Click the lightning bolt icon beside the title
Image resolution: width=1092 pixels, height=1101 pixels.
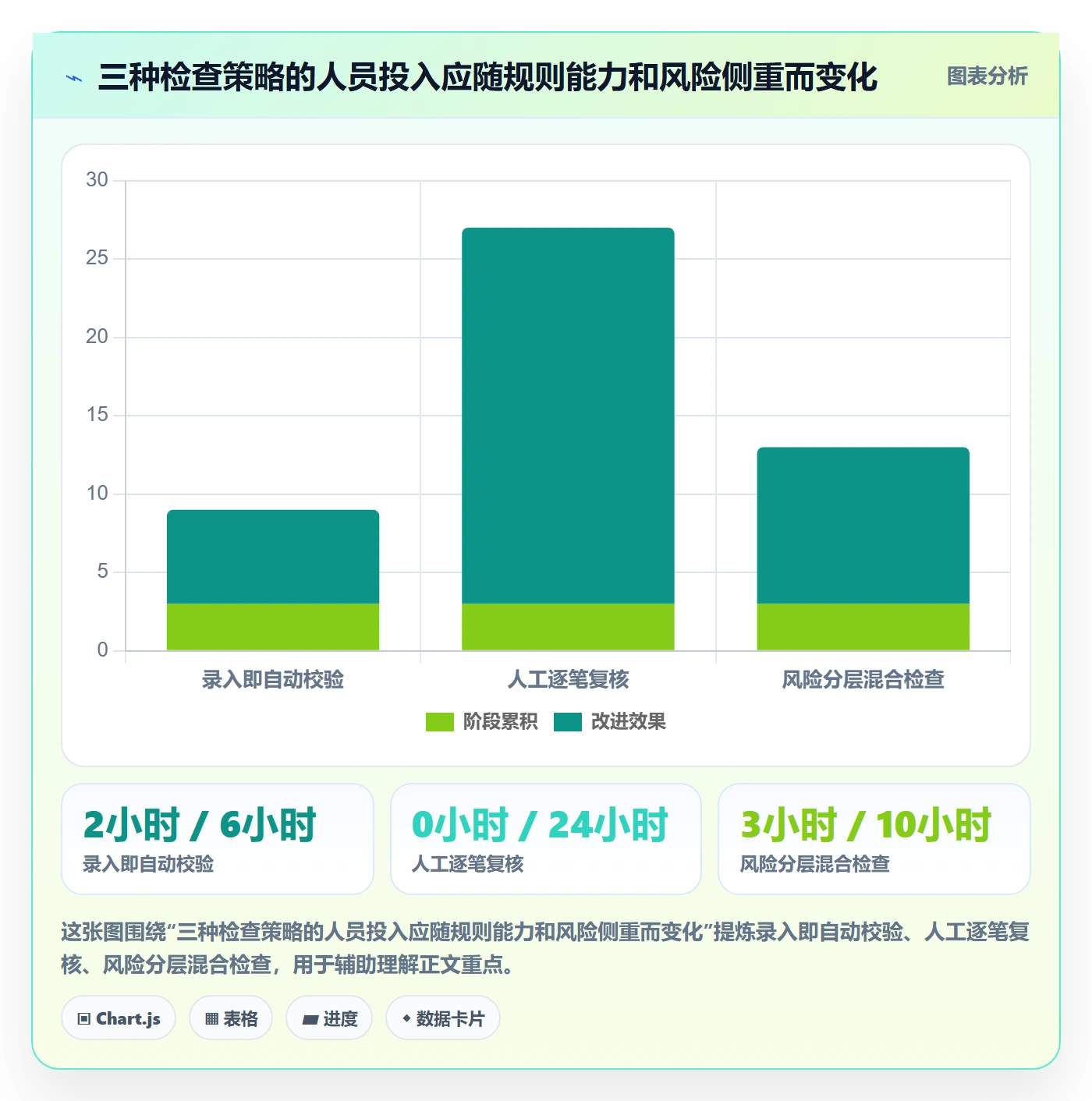[74, 78]
